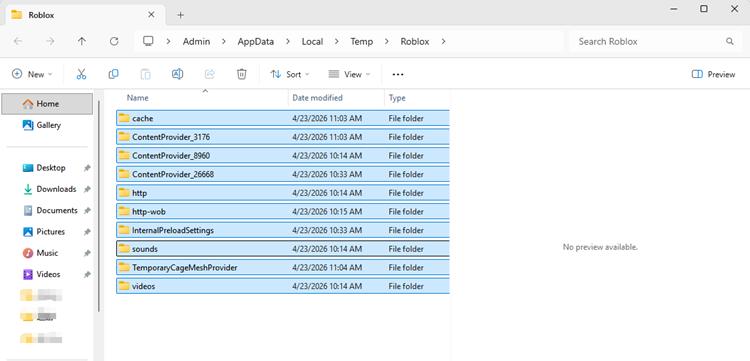
Task: Click pin icon next to Music
Action: point(87,253)
